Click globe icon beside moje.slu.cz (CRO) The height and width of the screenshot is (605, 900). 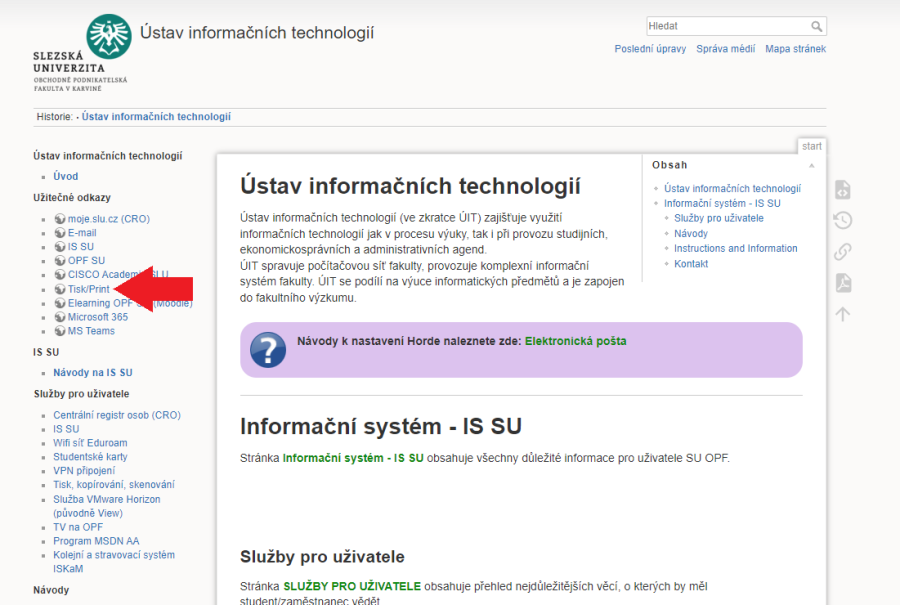(x=60, y=219)
